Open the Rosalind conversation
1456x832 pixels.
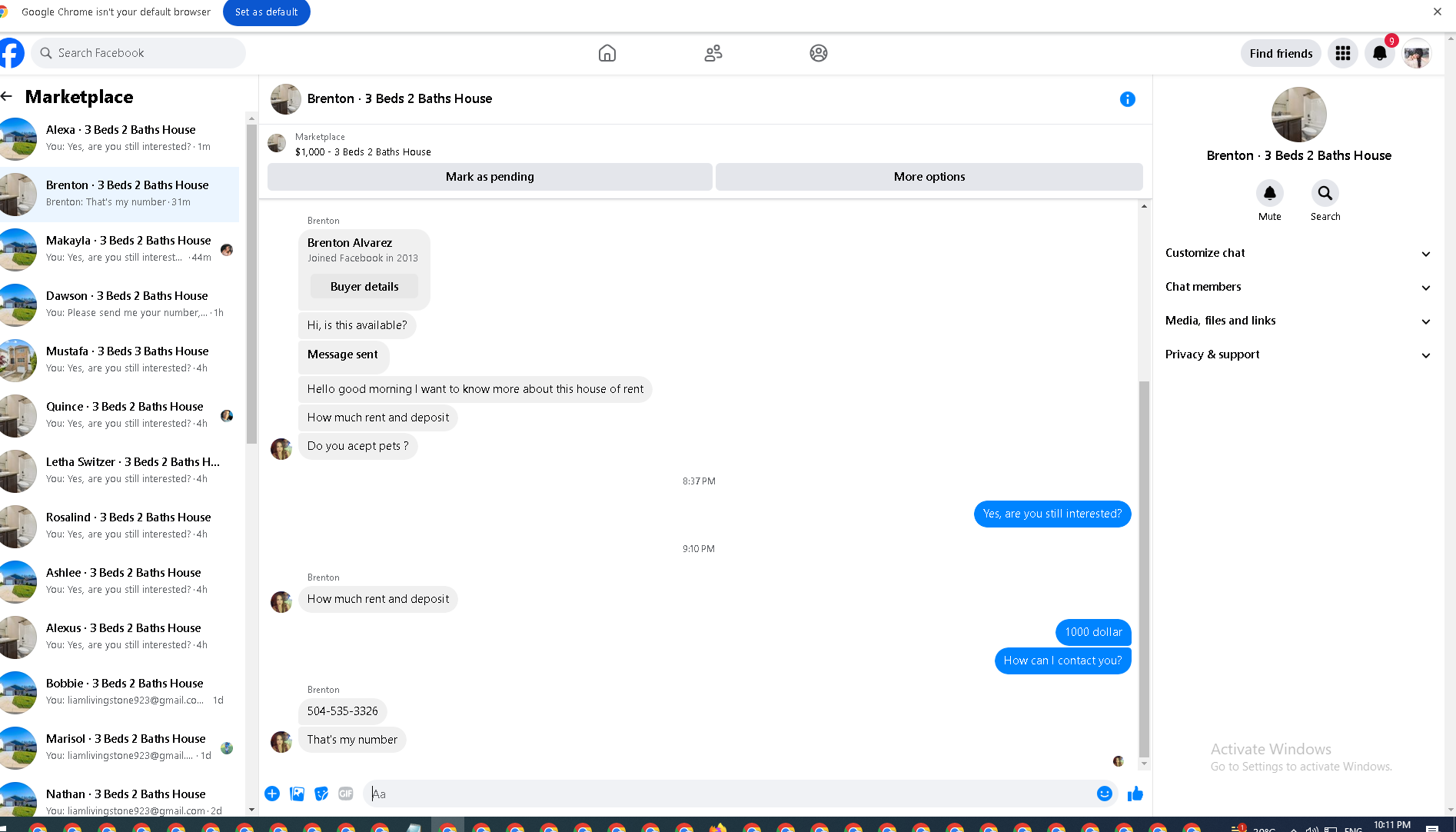pos(120,526)
